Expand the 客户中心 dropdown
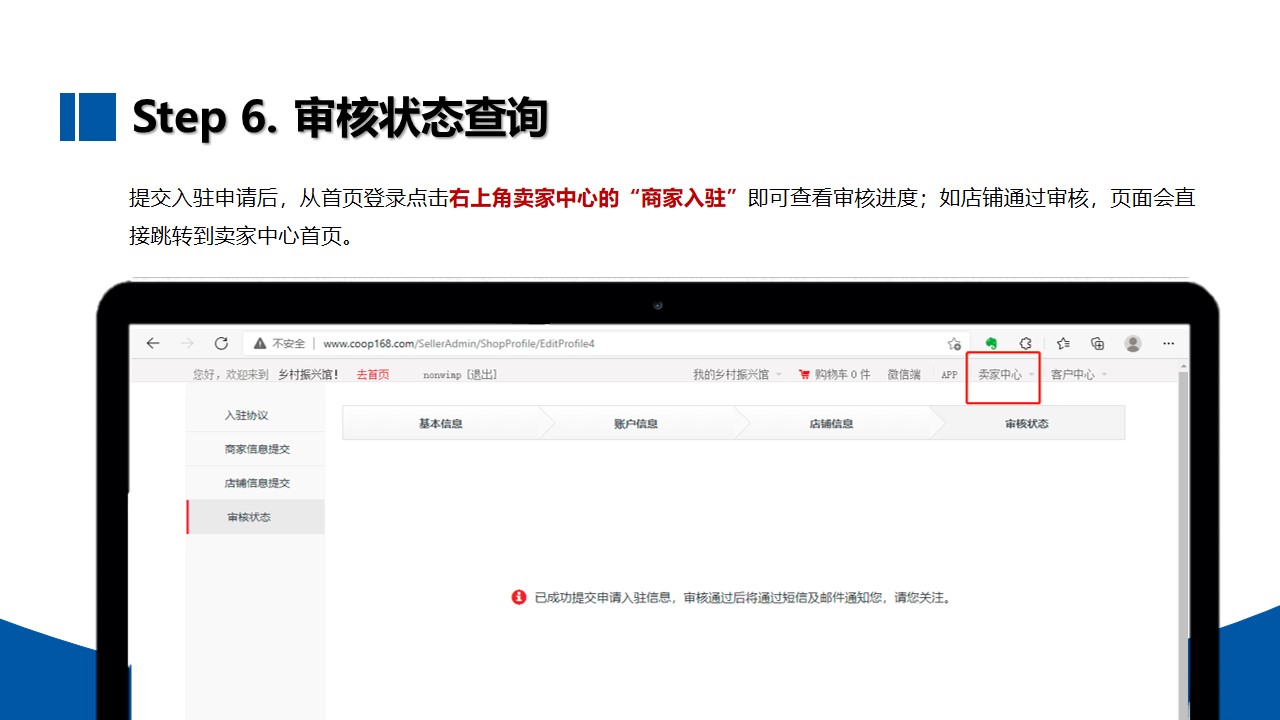Screen dimensions: 1280x720 coord(1077,375)
